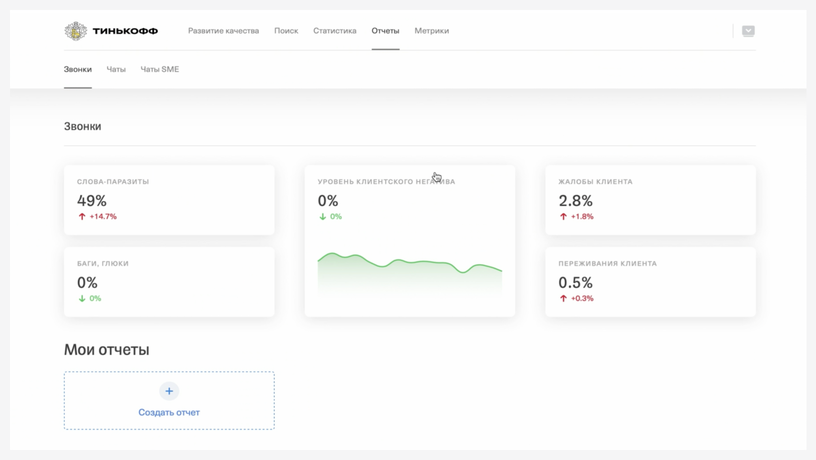Click the green down arrow under negativity 0%
Screen dimensions: 816x460
point(323,216)
